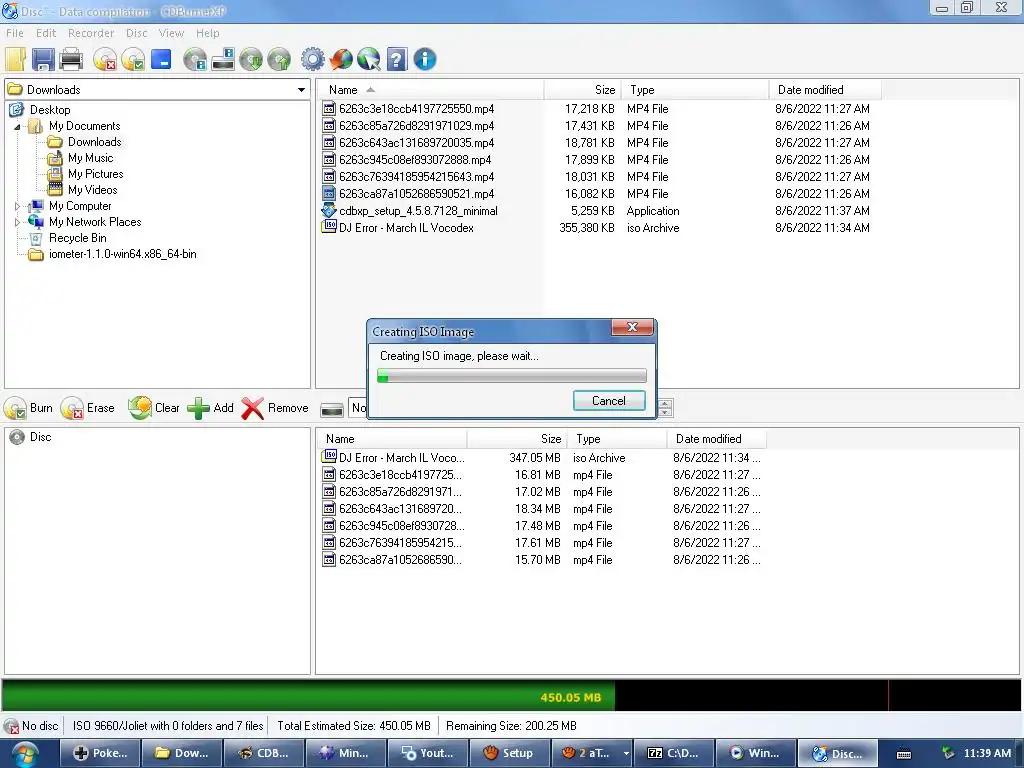Sort compilation list by Size column

pos(517,439)
